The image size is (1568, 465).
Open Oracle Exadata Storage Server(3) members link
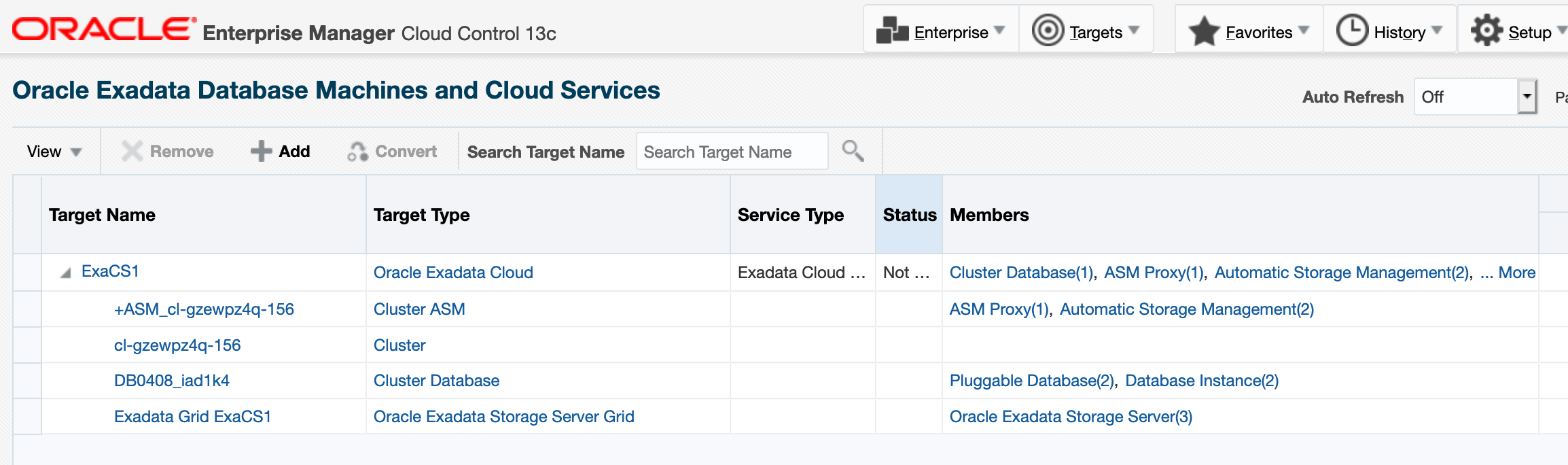(x=1071, y=417)
